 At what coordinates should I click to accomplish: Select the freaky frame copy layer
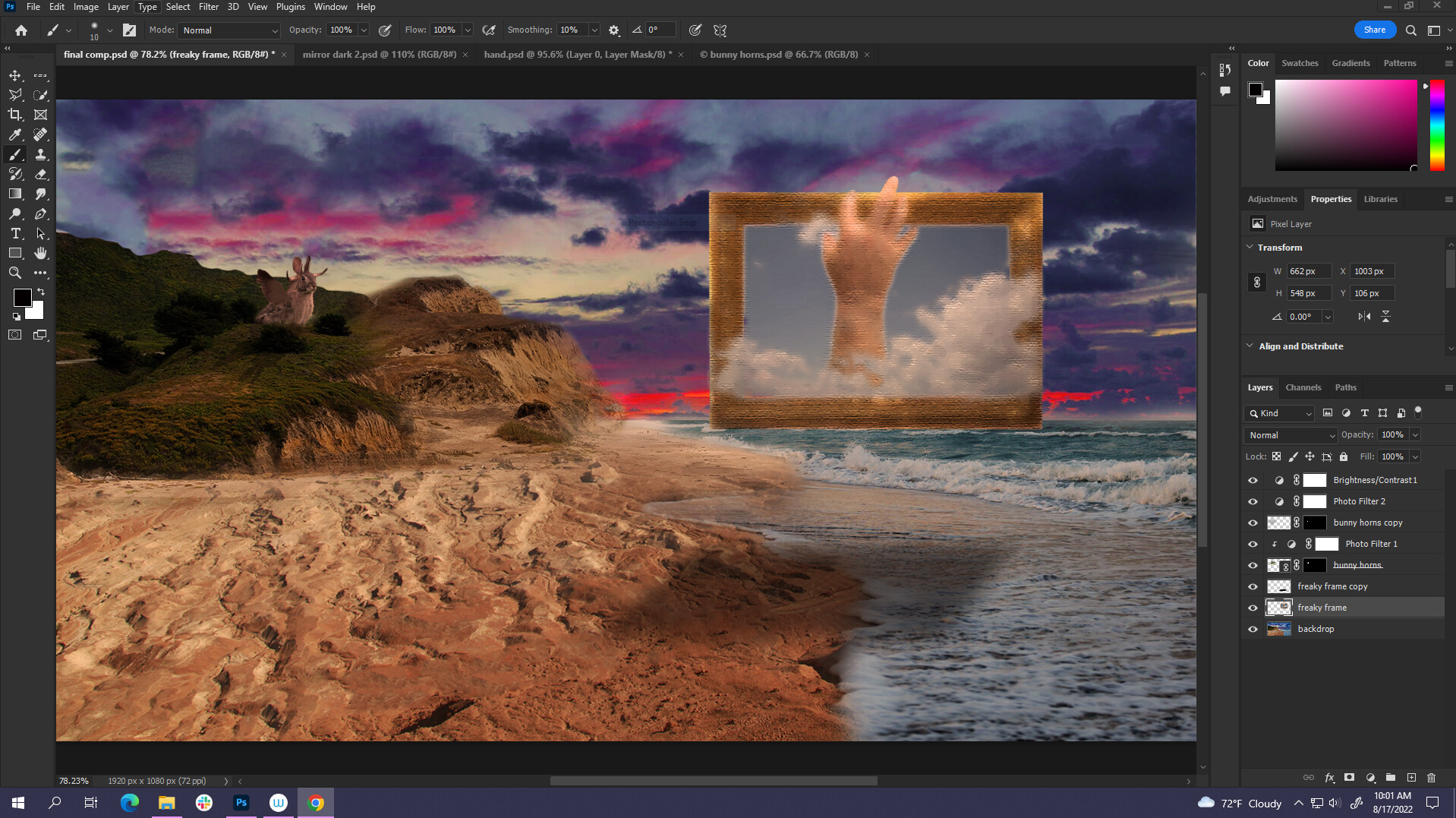(1332, 586)
